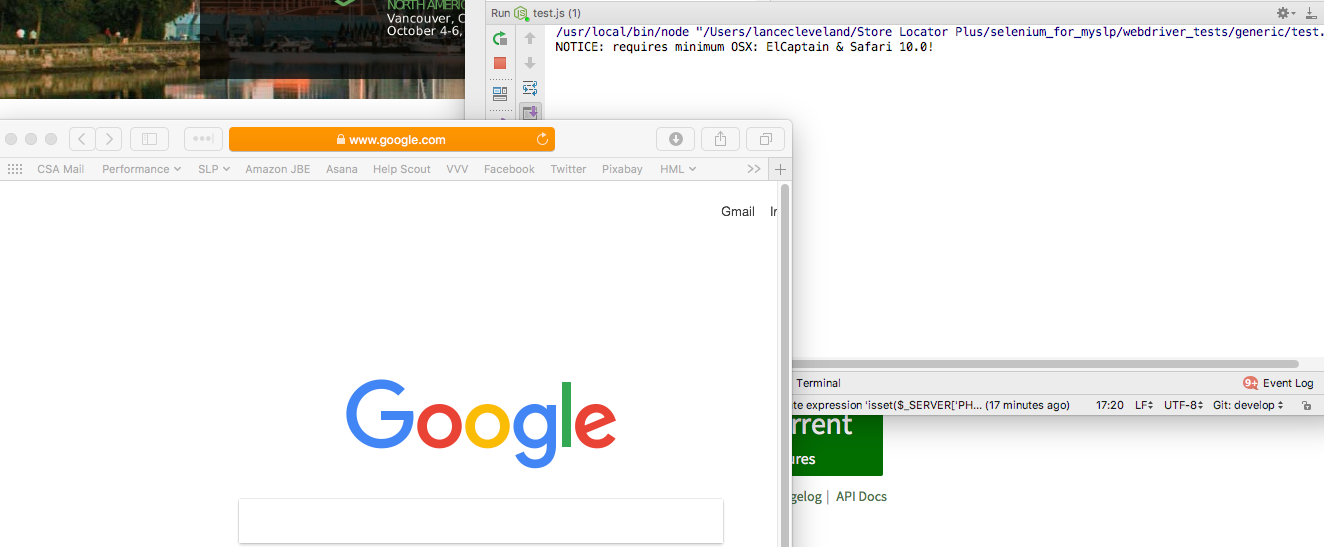The width and height of the screenshot is (1324, 547).
Task: Expand the Performance bookmarks folder
Action: (x=141, y=169)
